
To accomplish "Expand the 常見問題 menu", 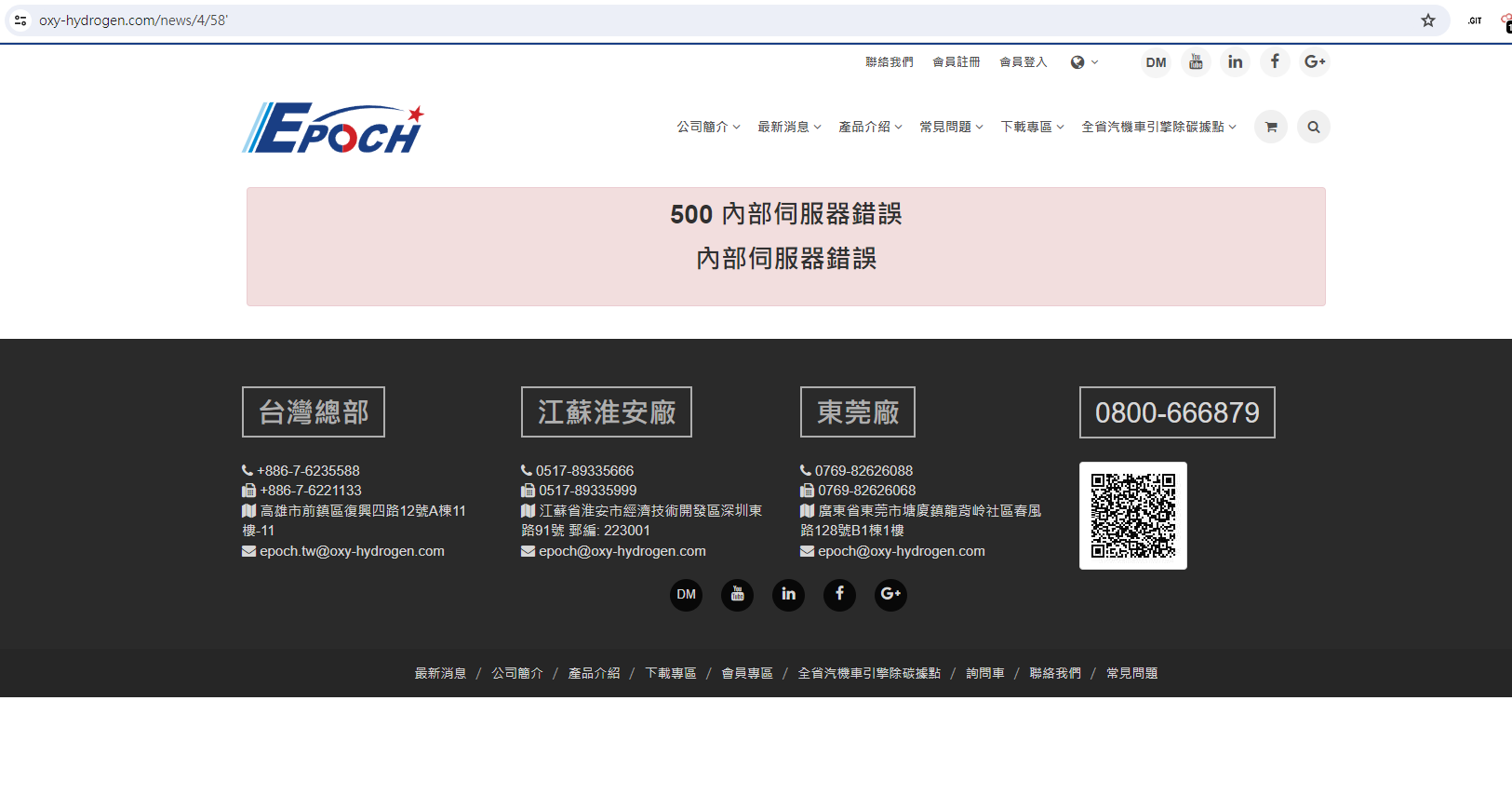I will [951, 127].
